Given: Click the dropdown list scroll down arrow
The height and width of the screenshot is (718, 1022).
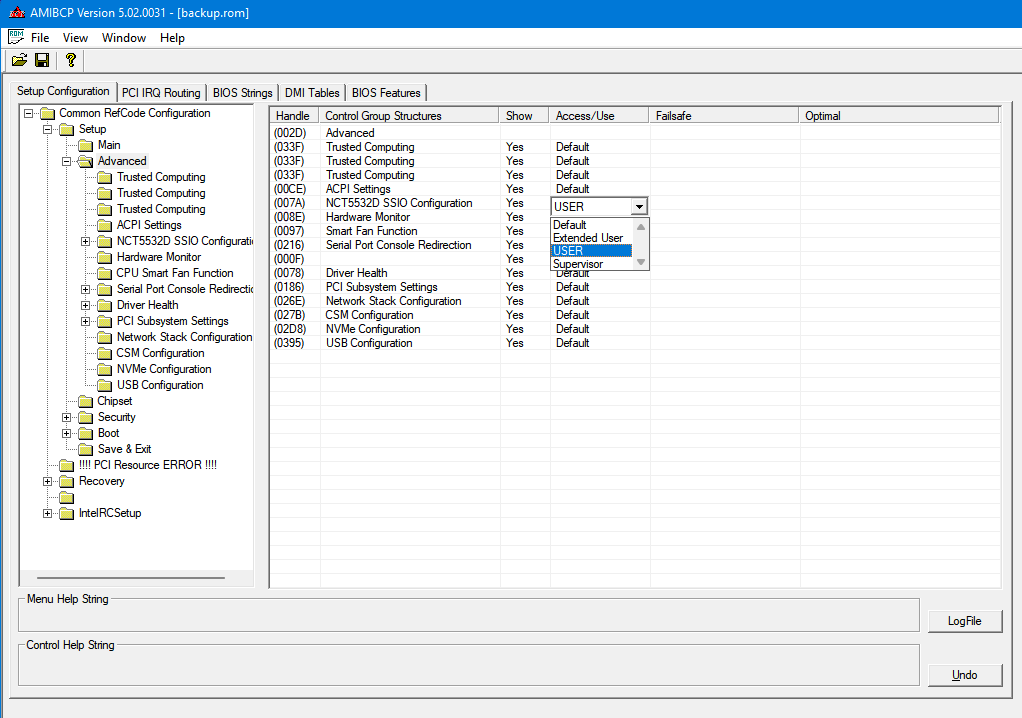Looking at the screenshot, I should pyautogui.click(x=641, y=262).
